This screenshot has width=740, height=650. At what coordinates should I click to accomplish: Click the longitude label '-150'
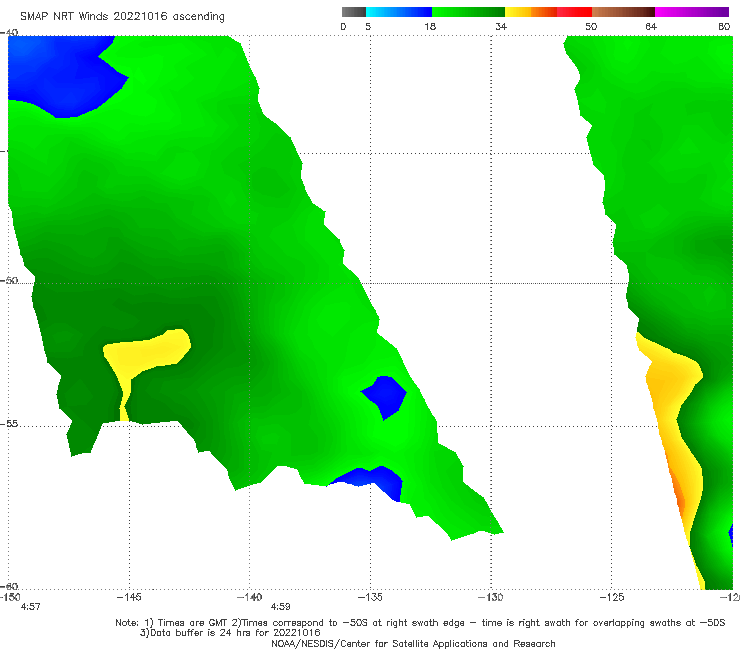tap(10, 597)
